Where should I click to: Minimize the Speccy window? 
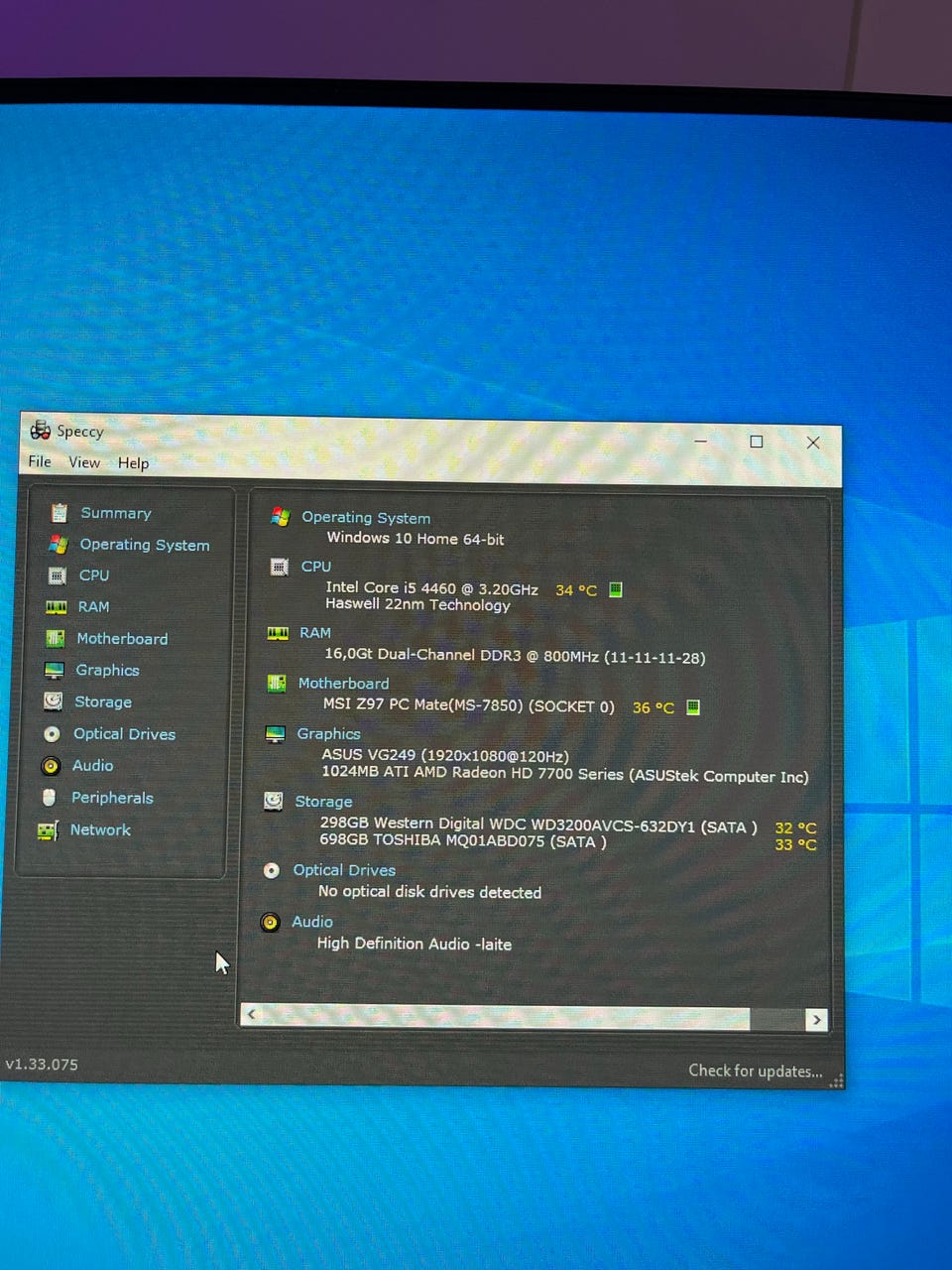(700, 441)
